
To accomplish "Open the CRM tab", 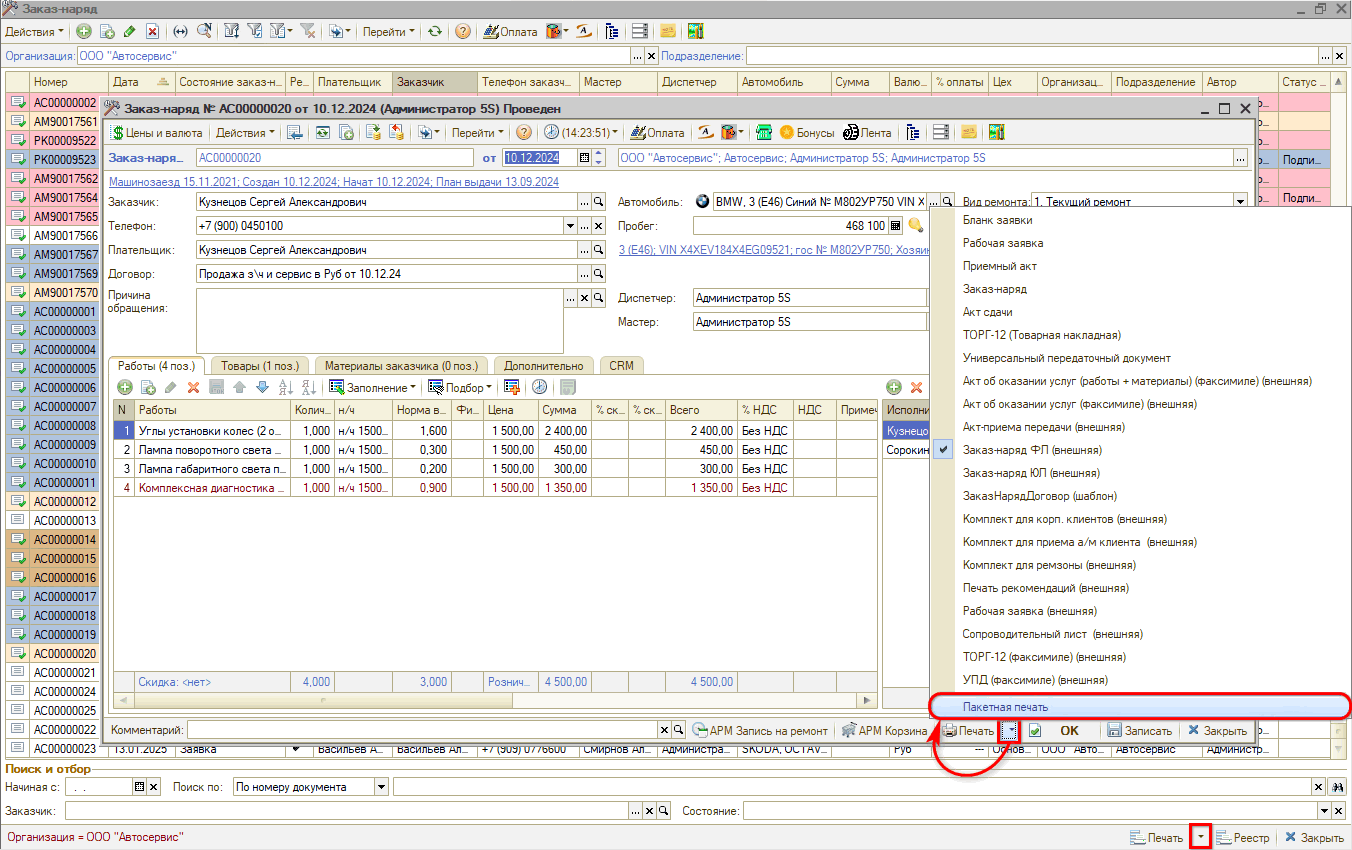I will (x=621, y=366).
